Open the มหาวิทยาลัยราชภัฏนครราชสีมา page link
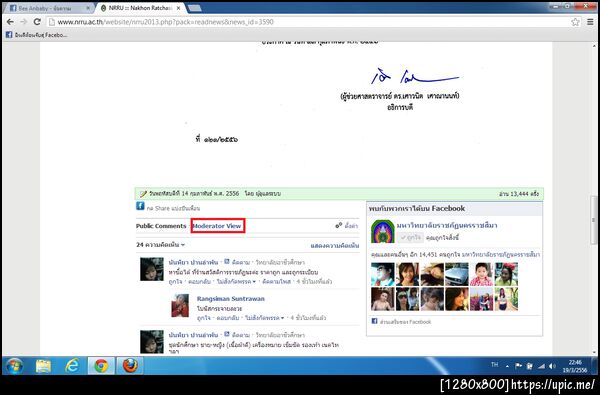 [447, 225]
